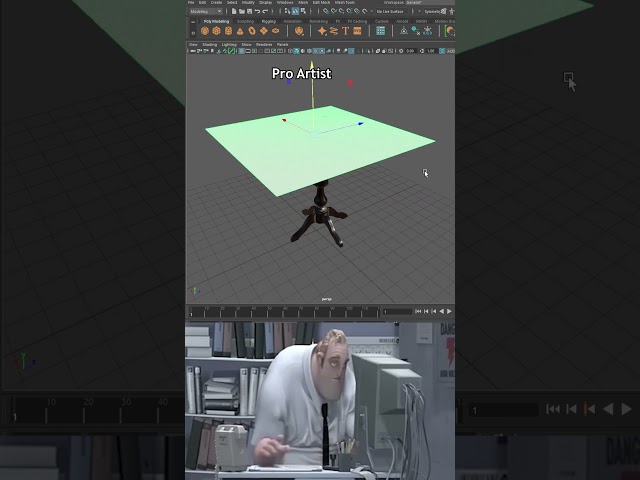Screen dimensions: 640x480
Task: Click the SVG shelf icon
Action: click(357, 31)
